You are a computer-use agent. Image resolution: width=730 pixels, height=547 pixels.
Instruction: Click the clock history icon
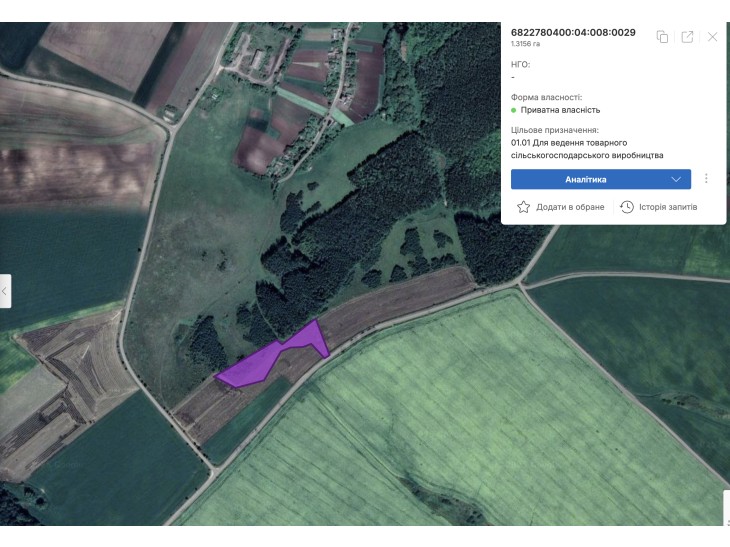627,207
